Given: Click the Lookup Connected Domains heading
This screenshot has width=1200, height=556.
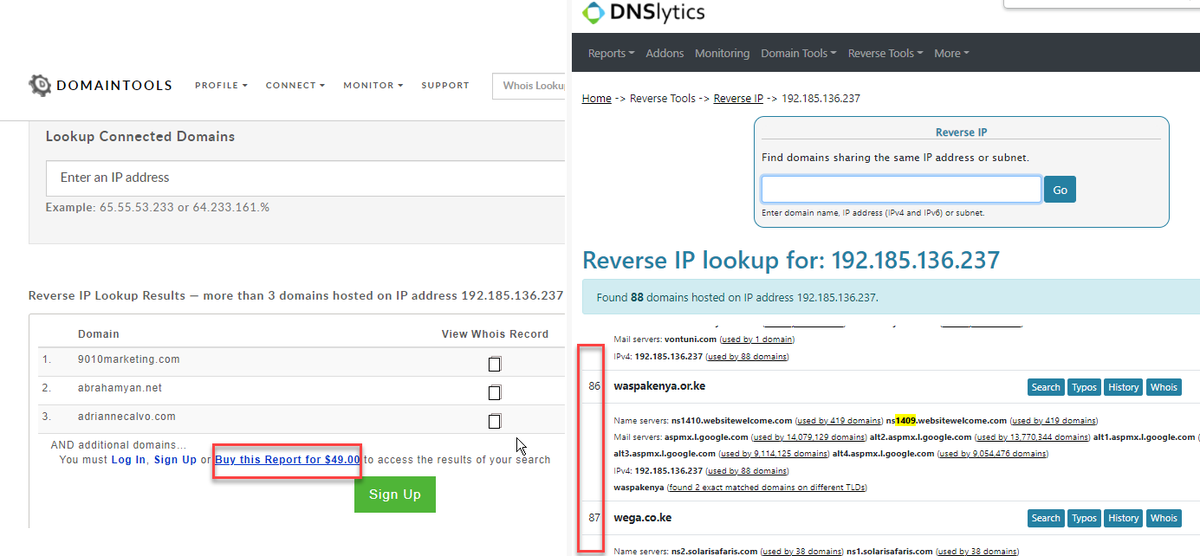Looking at the screenshot, I should pyautogui.click(x=140, y=137).
